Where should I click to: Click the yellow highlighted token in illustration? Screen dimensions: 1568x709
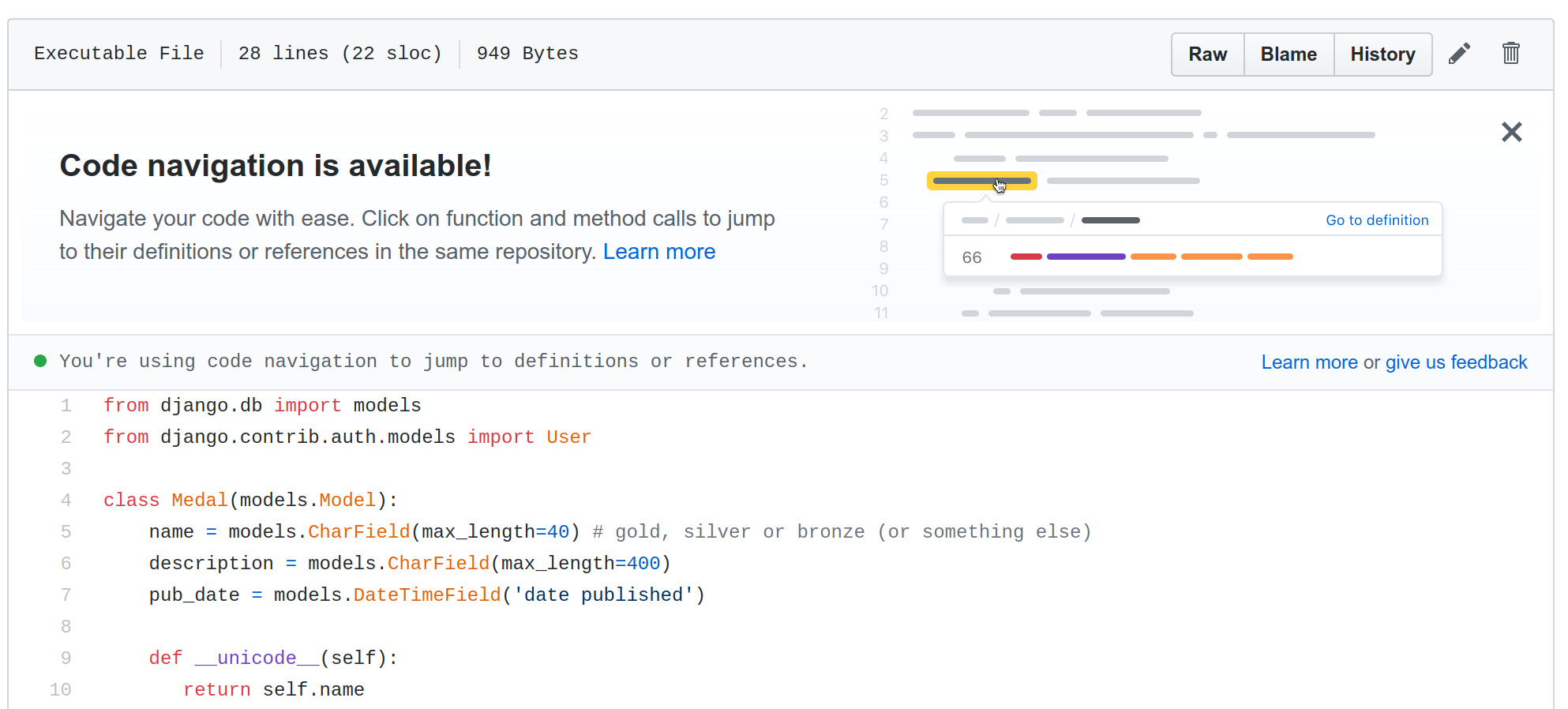[x=981, y=181]
